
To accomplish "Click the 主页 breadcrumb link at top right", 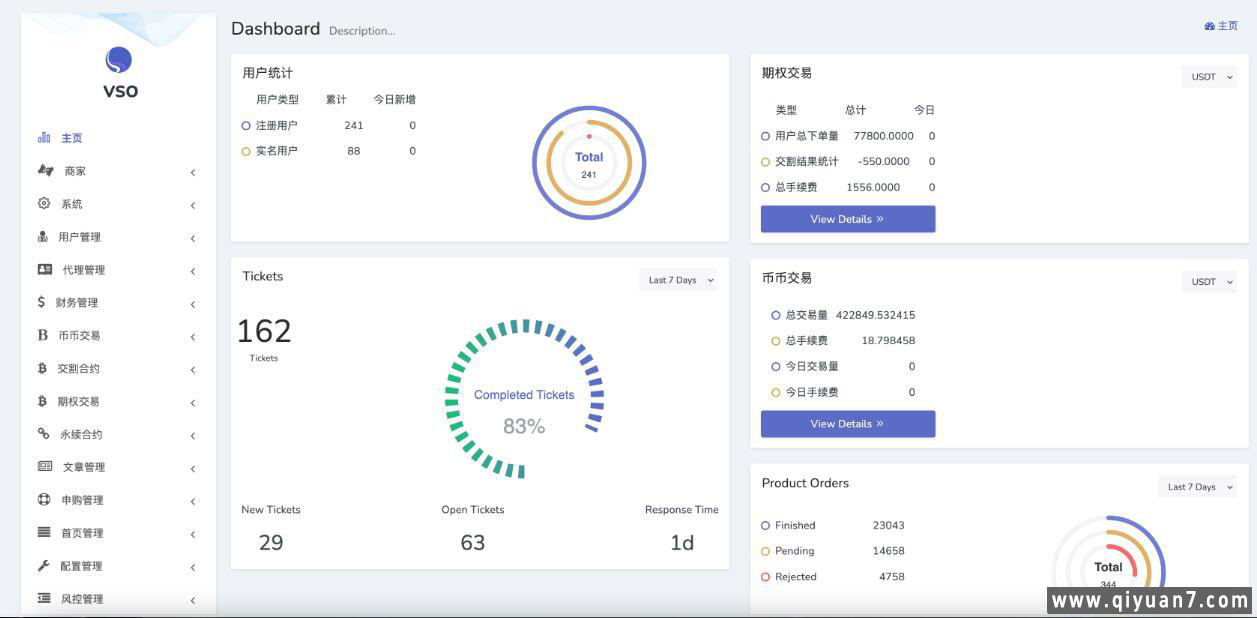I will 1222,26.
